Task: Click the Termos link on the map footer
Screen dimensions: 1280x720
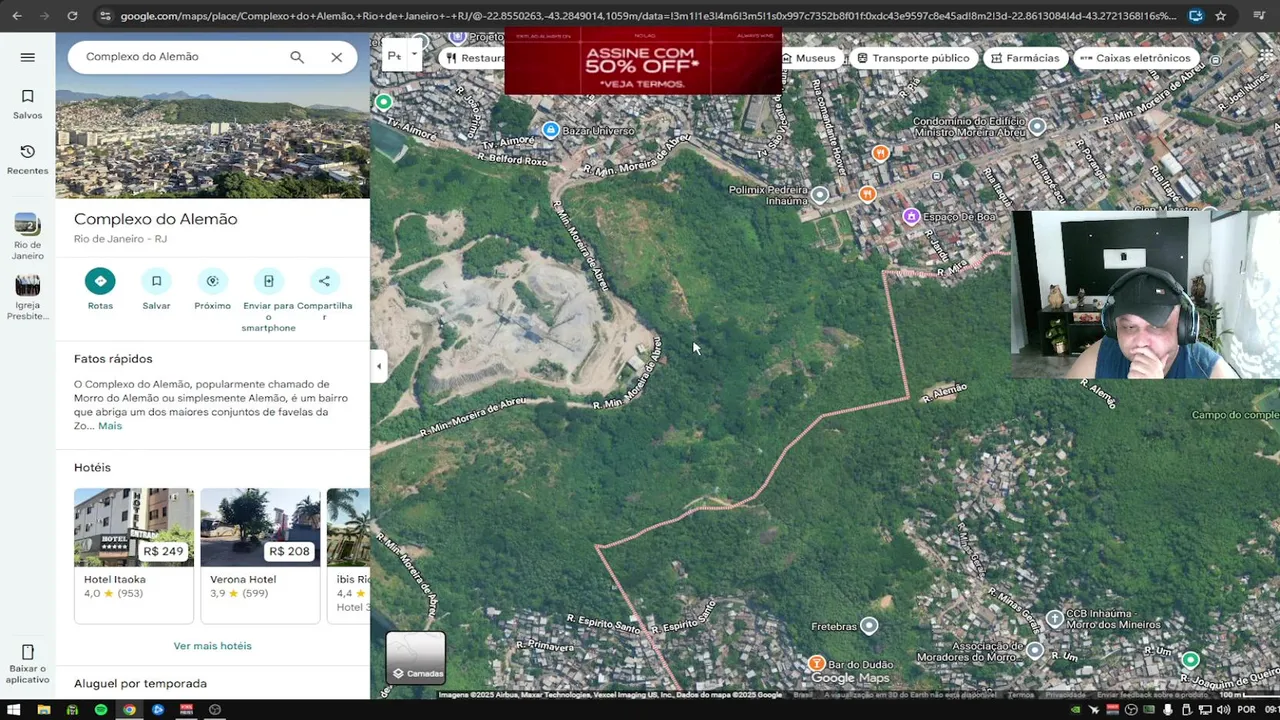Action: click(1021, 694)
